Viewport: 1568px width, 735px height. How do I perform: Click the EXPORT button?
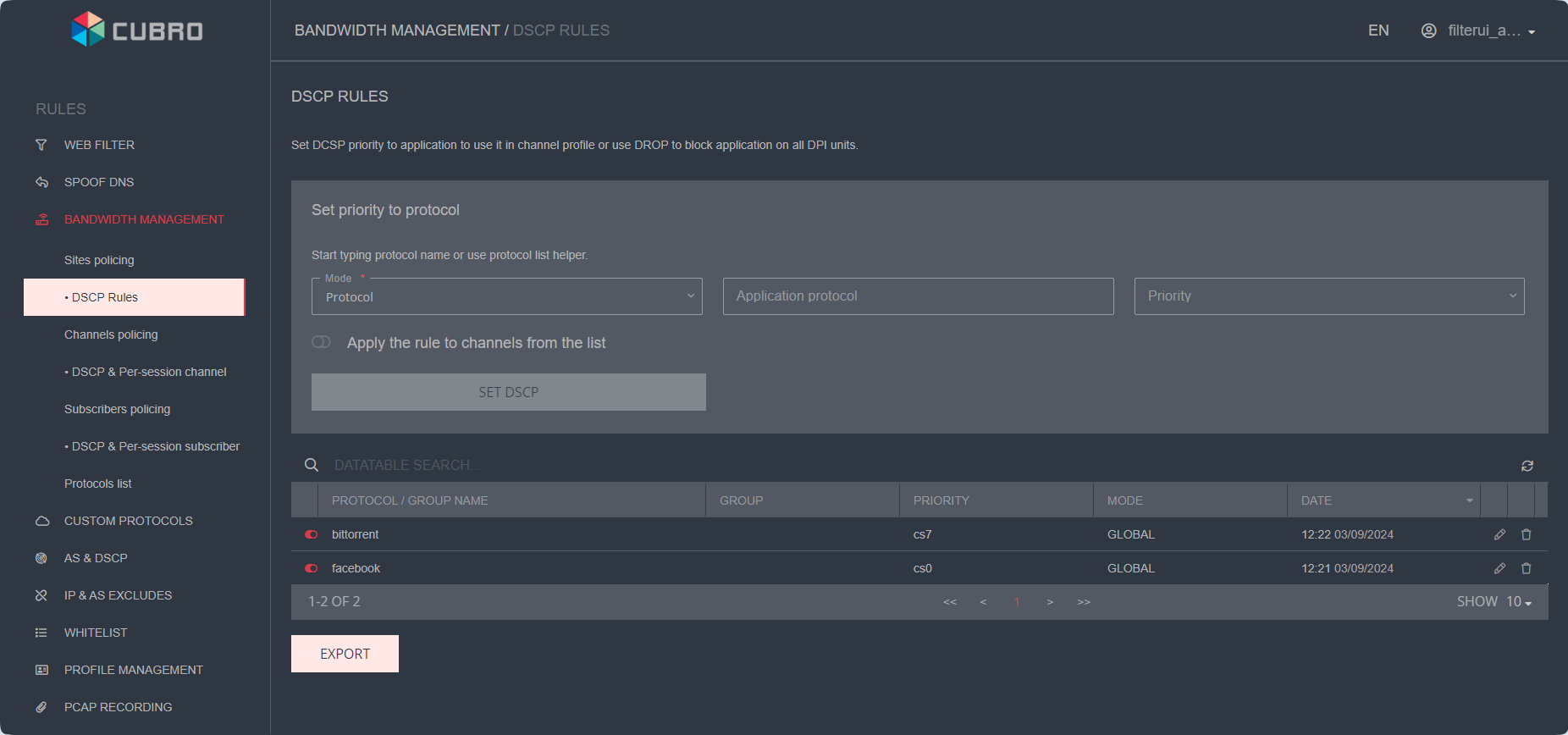tap(345, 654)
